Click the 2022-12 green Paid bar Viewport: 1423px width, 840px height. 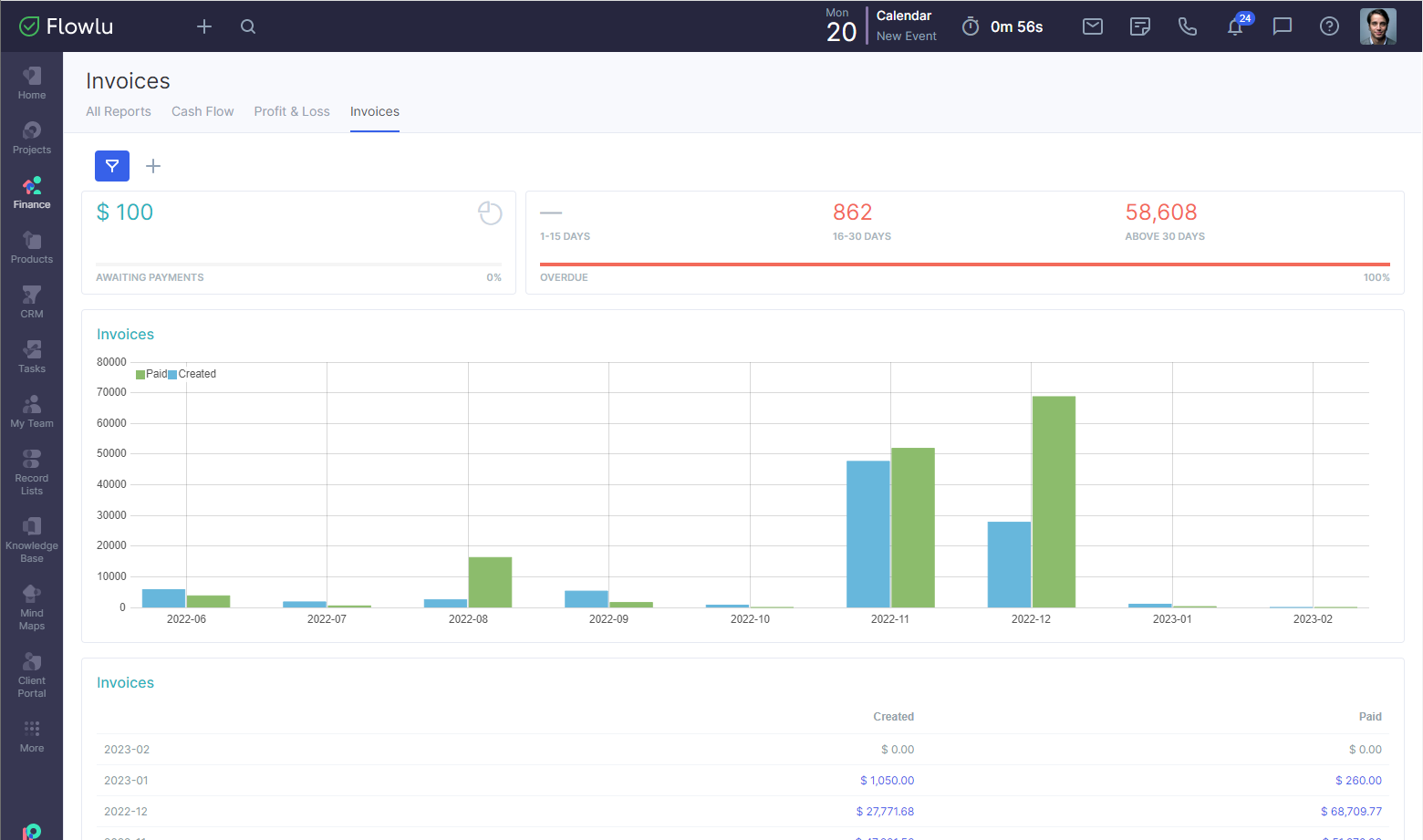tap(1054, 502)
